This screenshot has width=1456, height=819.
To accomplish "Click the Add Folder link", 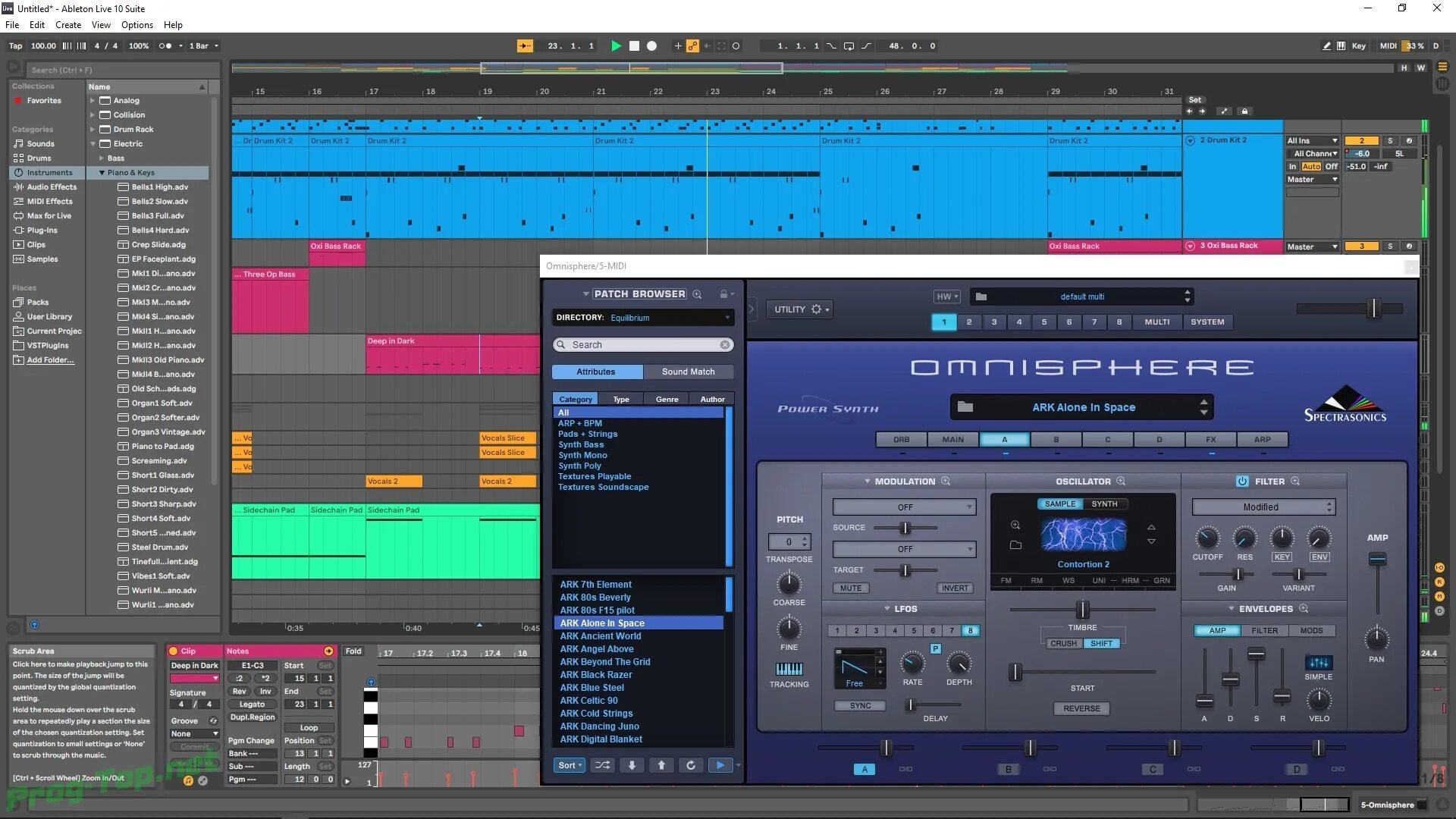I will 50,360.
